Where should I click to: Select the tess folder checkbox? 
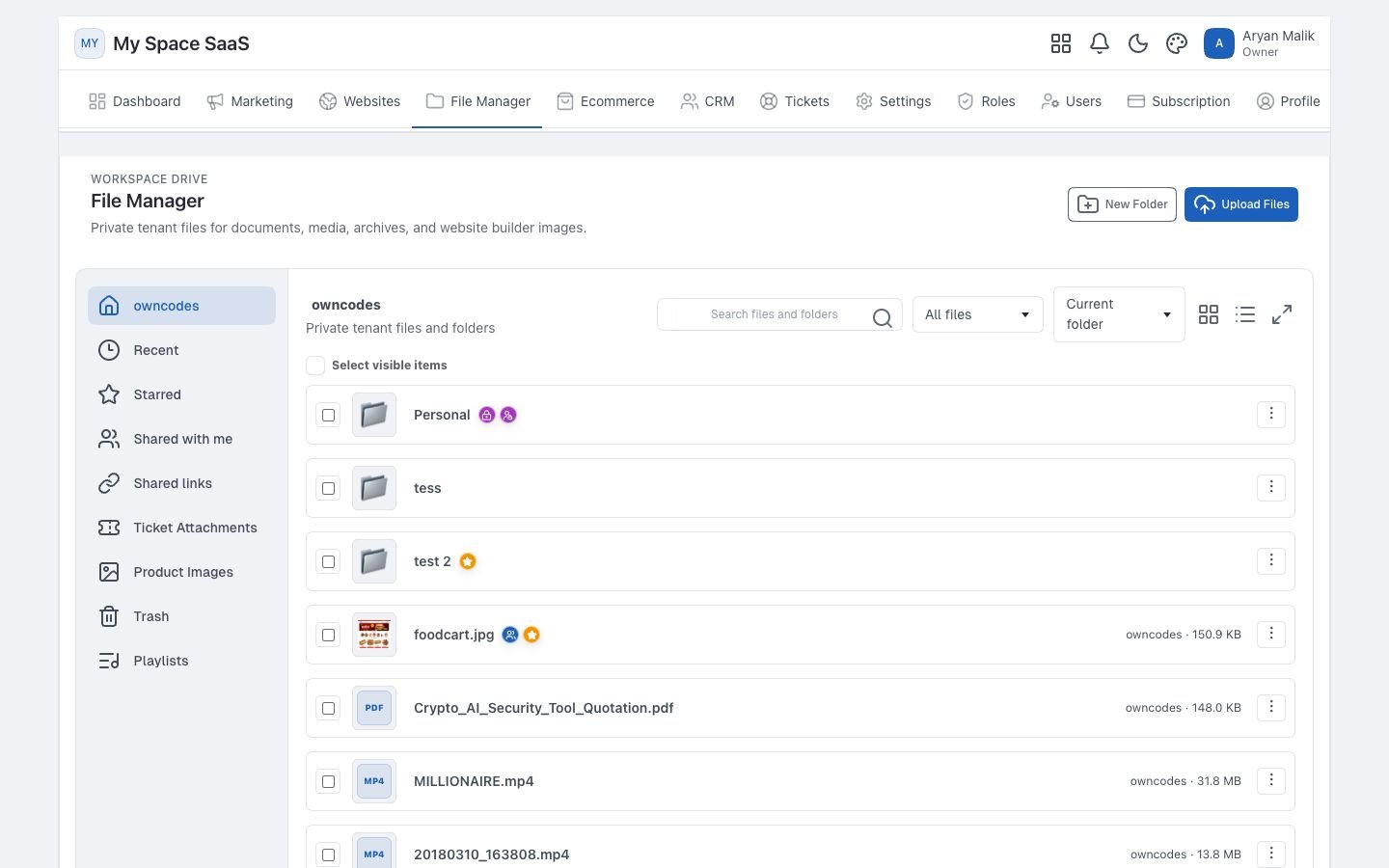tap(329, 488)
